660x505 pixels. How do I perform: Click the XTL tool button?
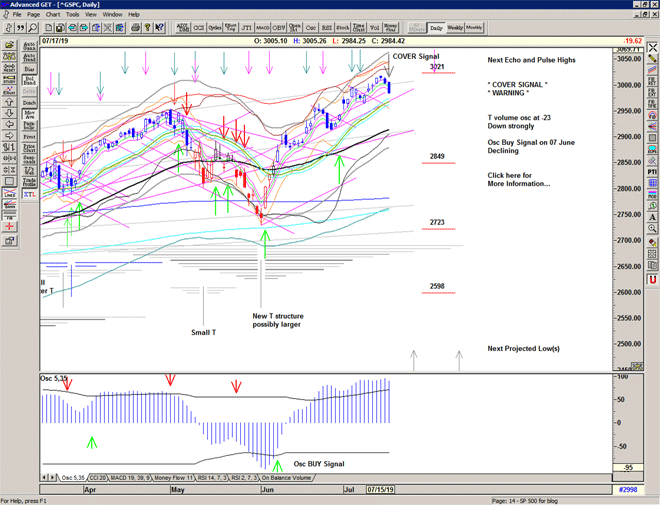point(29,194)
